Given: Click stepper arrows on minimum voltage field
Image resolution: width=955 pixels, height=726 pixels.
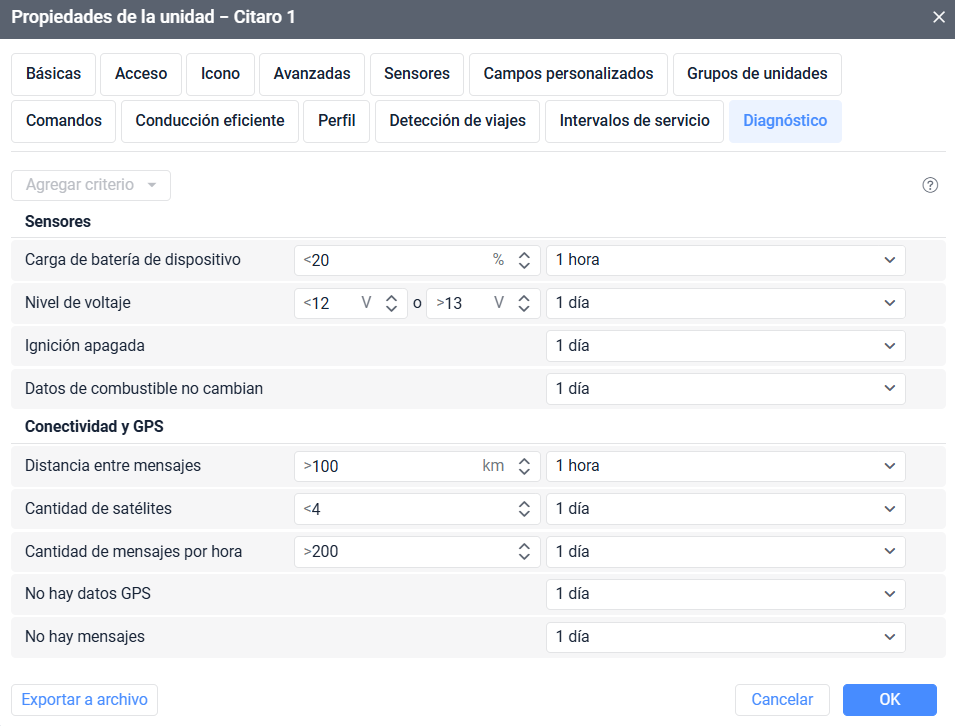Looking at the screenshot, I should 392,303.
